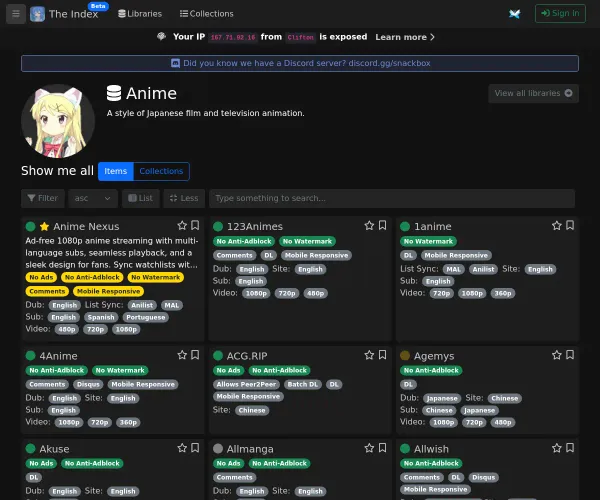The height and width of the screenshot is (500, 600).
Task: Toggle the List view button
Action: pos(141,198)
